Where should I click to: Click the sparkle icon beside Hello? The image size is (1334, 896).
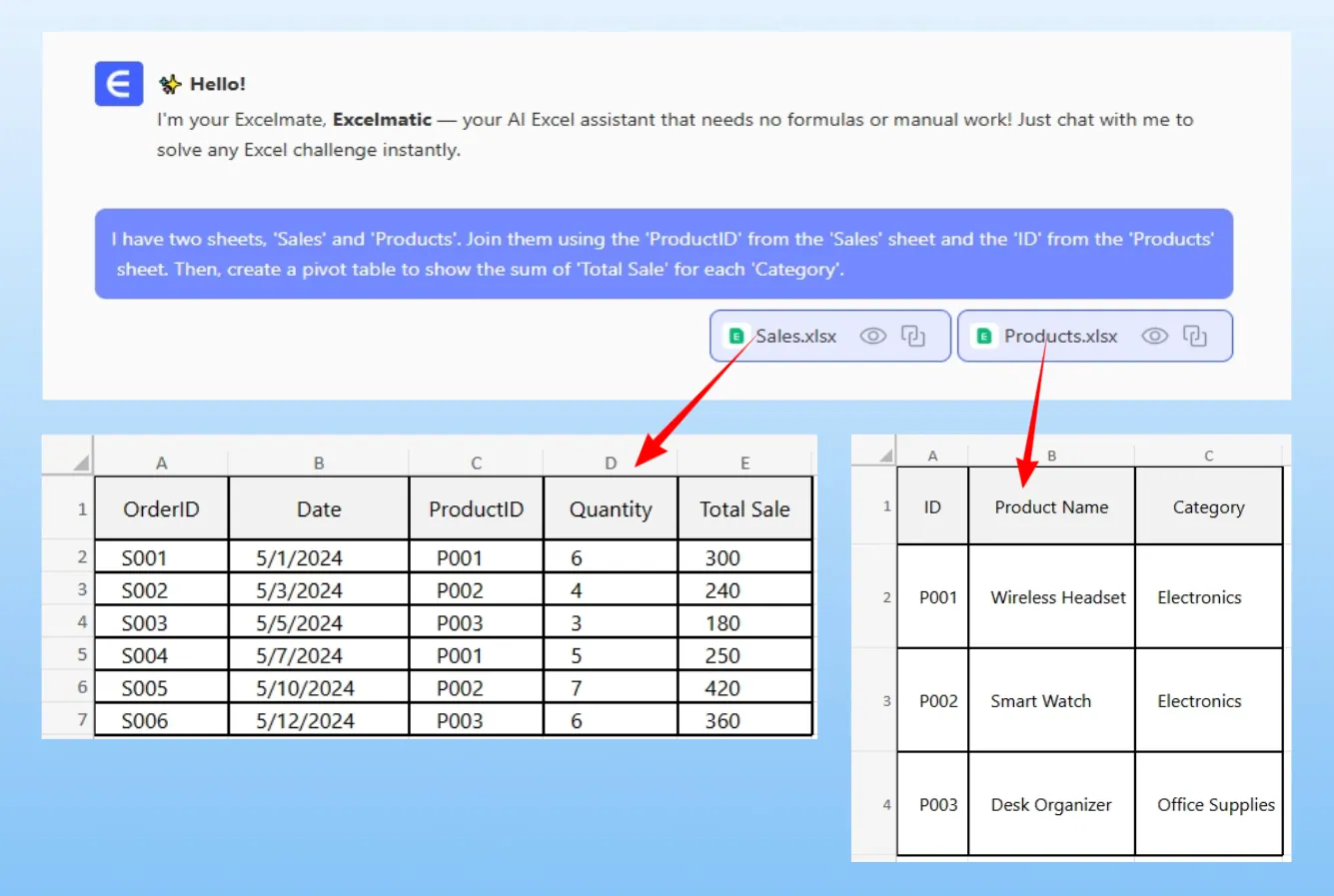pyautogui.click(x=170, y=84)
